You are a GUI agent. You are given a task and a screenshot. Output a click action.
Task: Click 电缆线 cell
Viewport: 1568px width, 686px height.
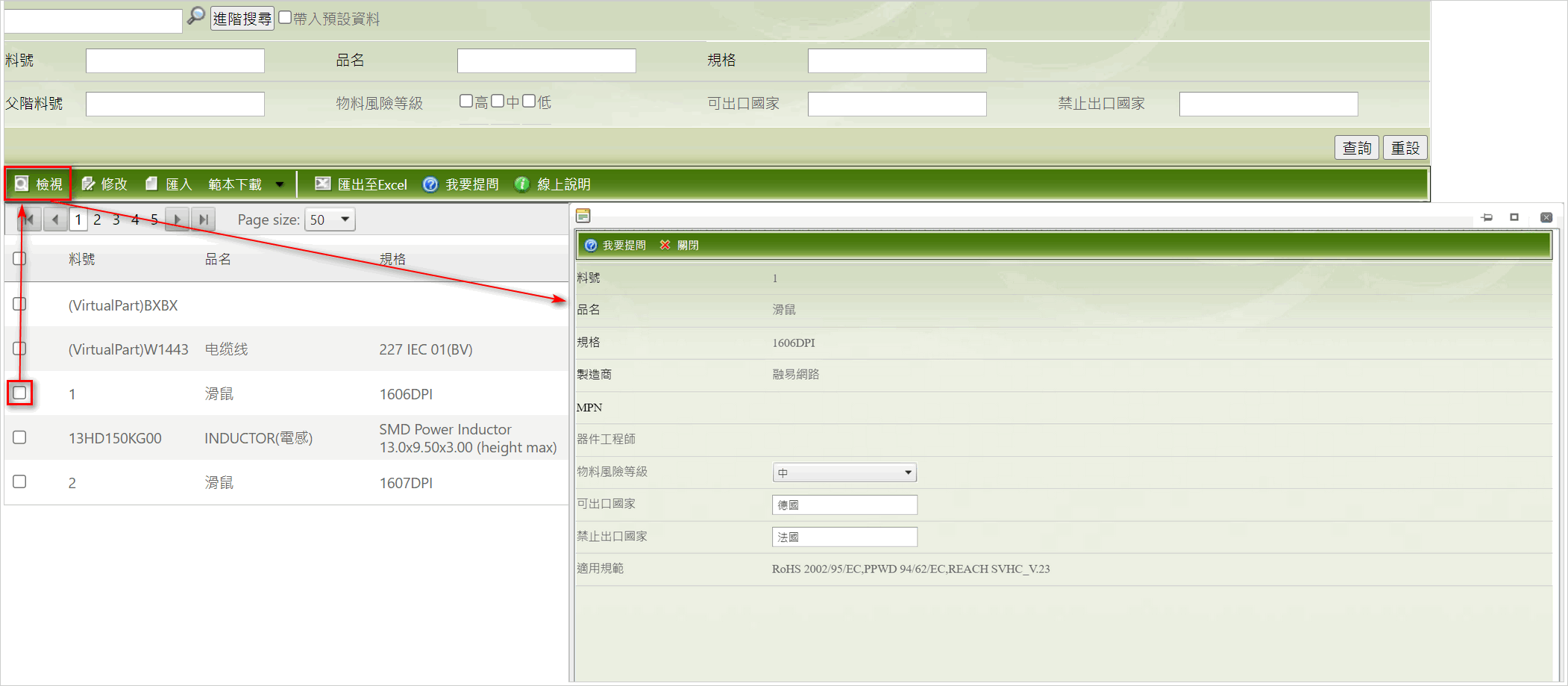227,349
